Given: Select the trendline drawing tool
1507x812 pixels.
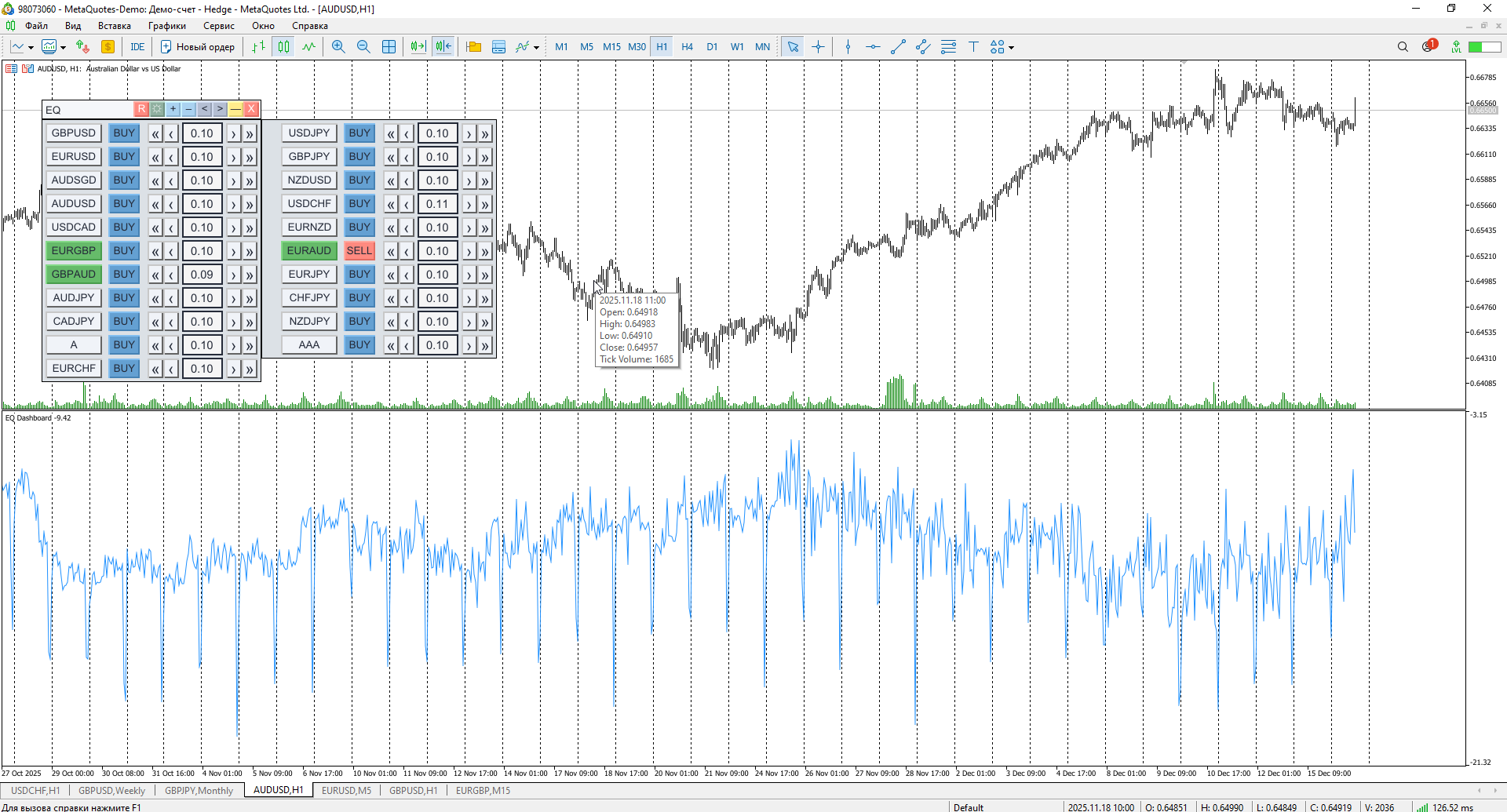Looking at the screenshot, I should pyautogui.click(x=898, y=47).
